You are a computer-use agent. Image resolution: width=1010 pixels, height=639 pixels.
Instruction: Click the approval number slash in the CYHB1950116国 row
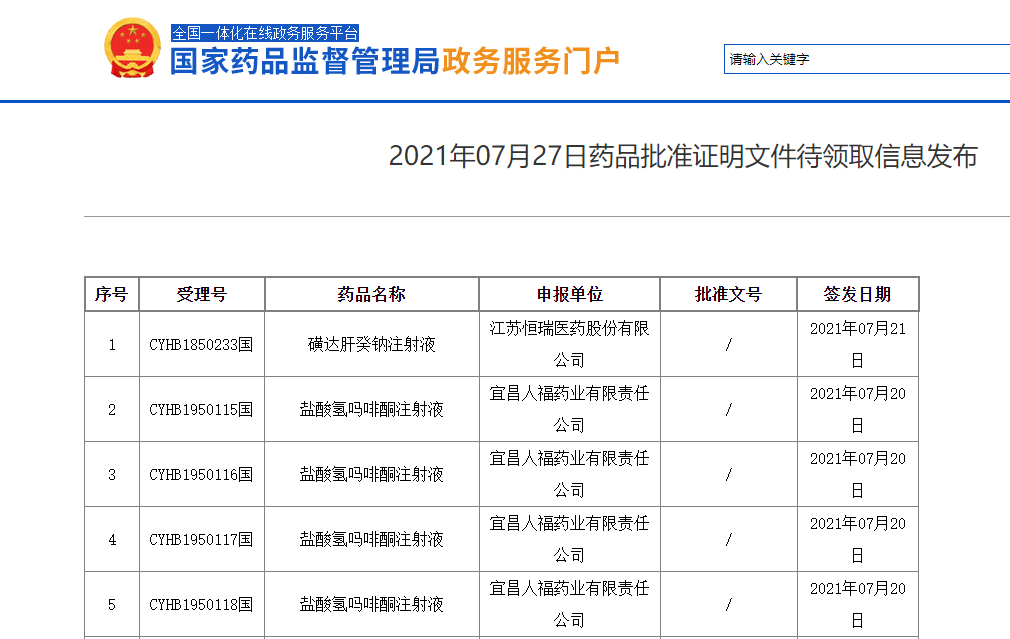pyautogui.click(x=729, y=475)
